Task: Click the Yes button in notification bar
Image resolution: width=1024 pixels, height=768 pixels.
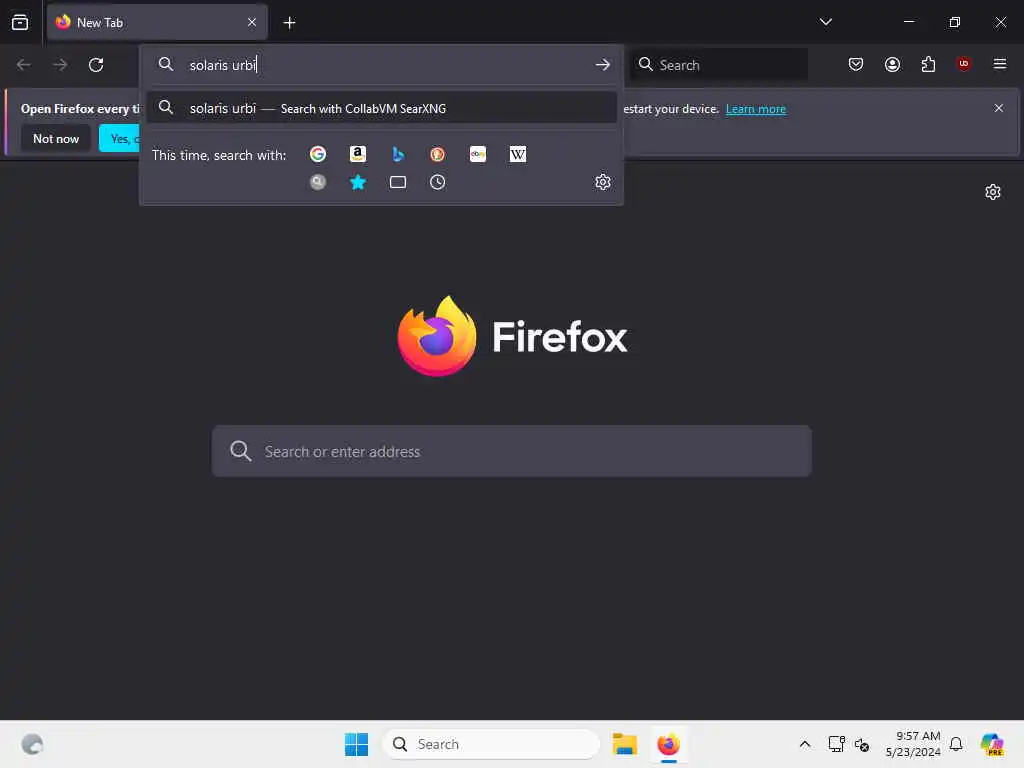Action: 120,138
